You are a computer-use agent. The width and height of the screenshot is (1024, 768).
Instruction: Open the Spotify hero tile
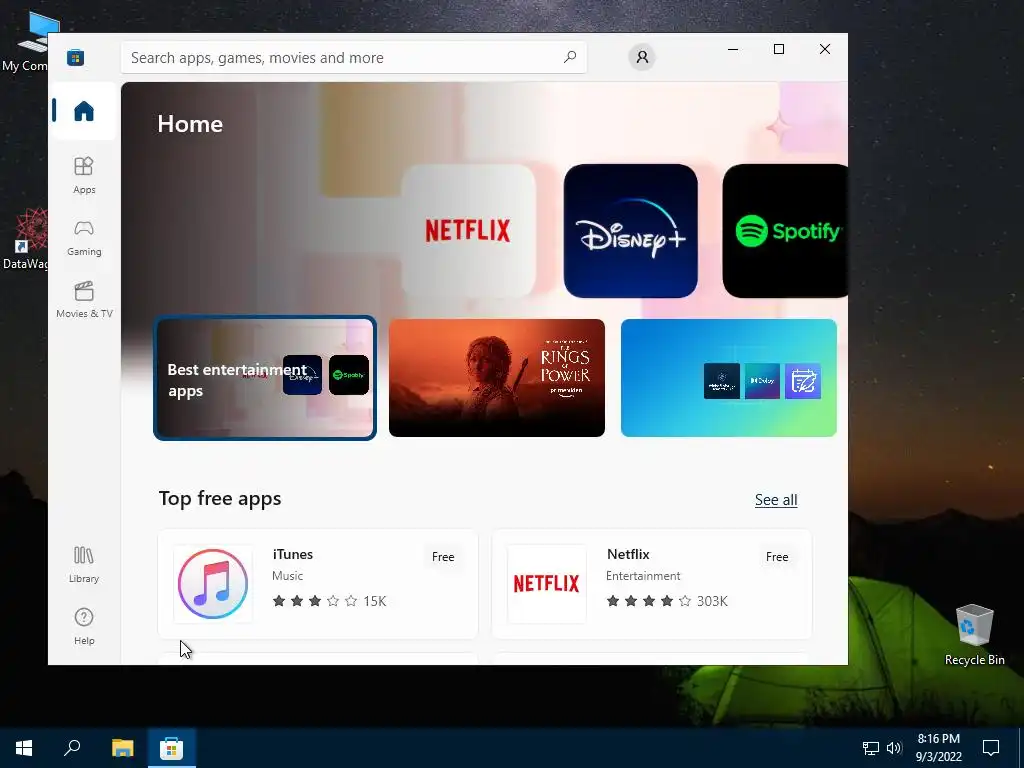pyautogui.click(x=785, y=231)
